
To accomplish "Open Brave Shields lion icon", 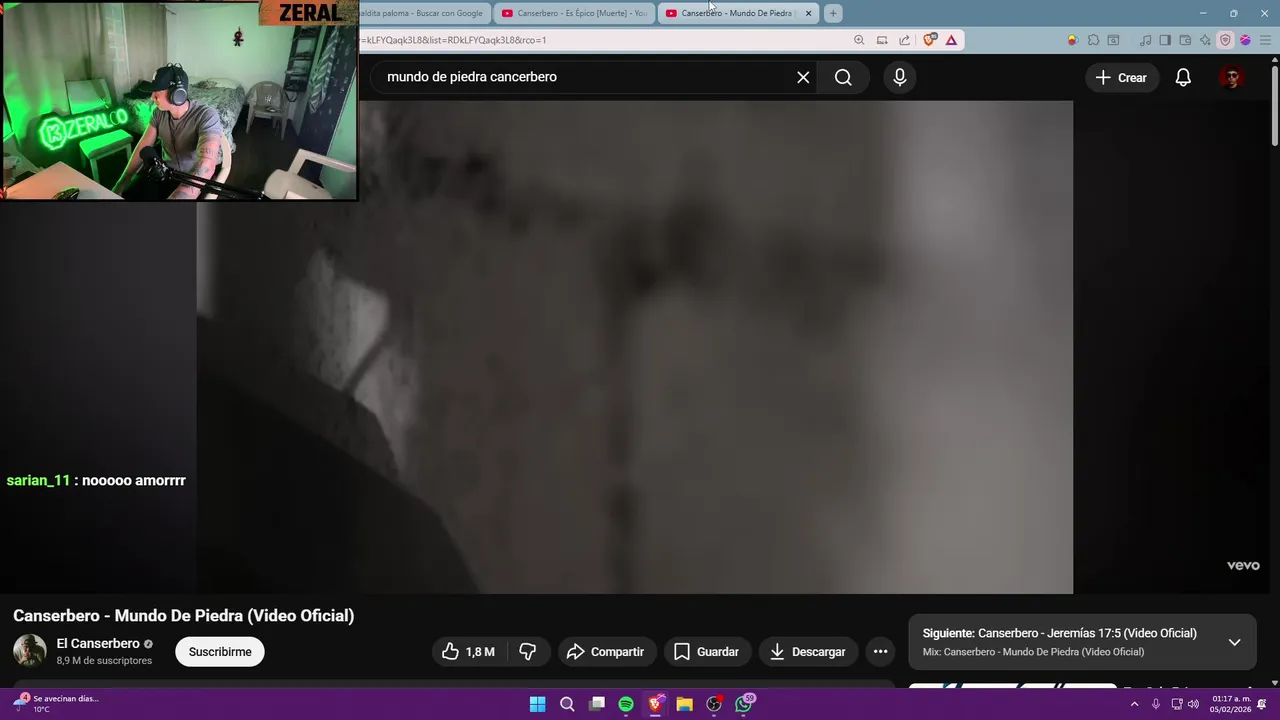I will click(930, 40).
